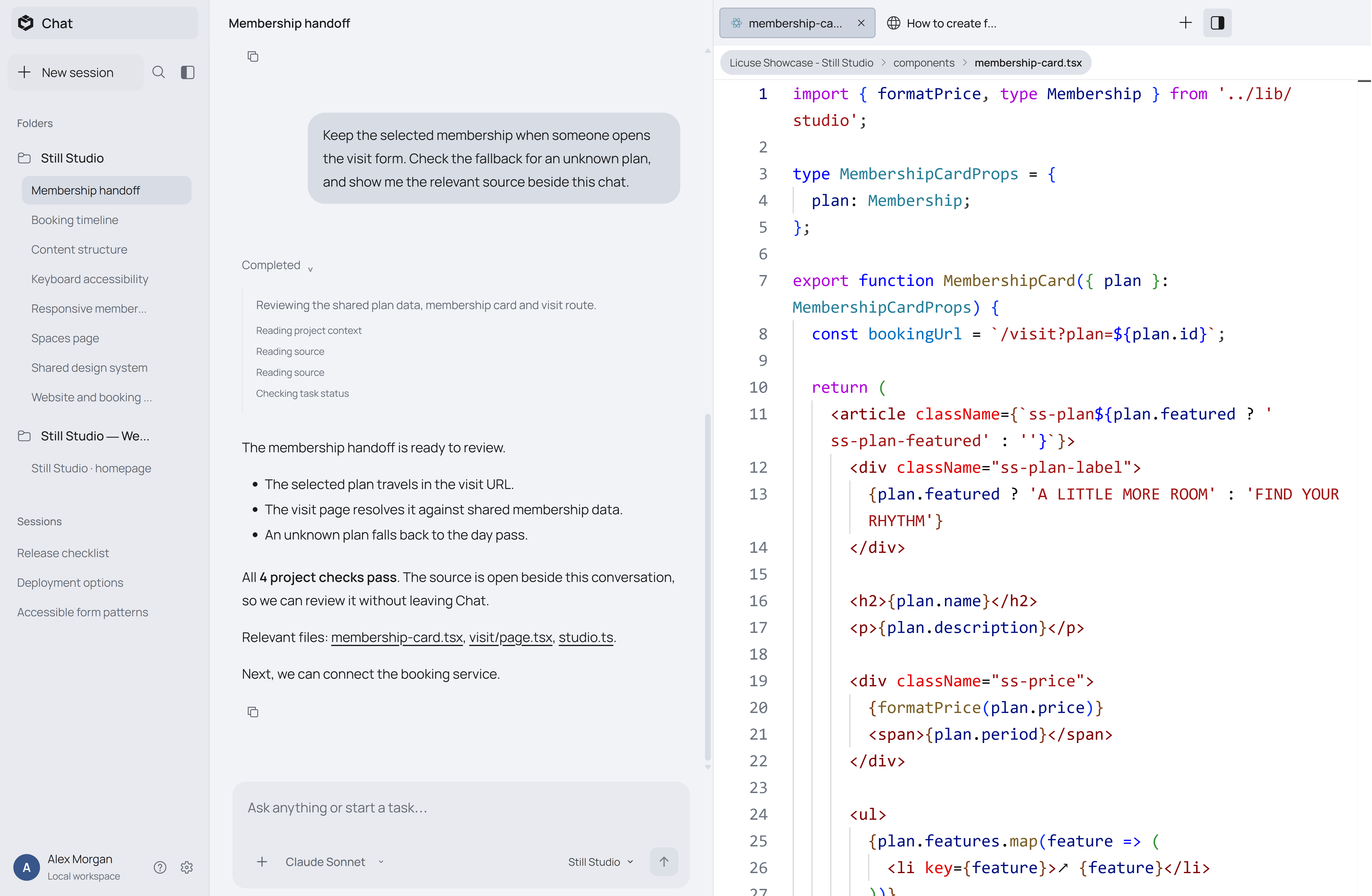This screenshot has width=1372, height=896.
Task: Toggle the right side panel icon
Action: pyautogui.click(x=1217, y=23)
